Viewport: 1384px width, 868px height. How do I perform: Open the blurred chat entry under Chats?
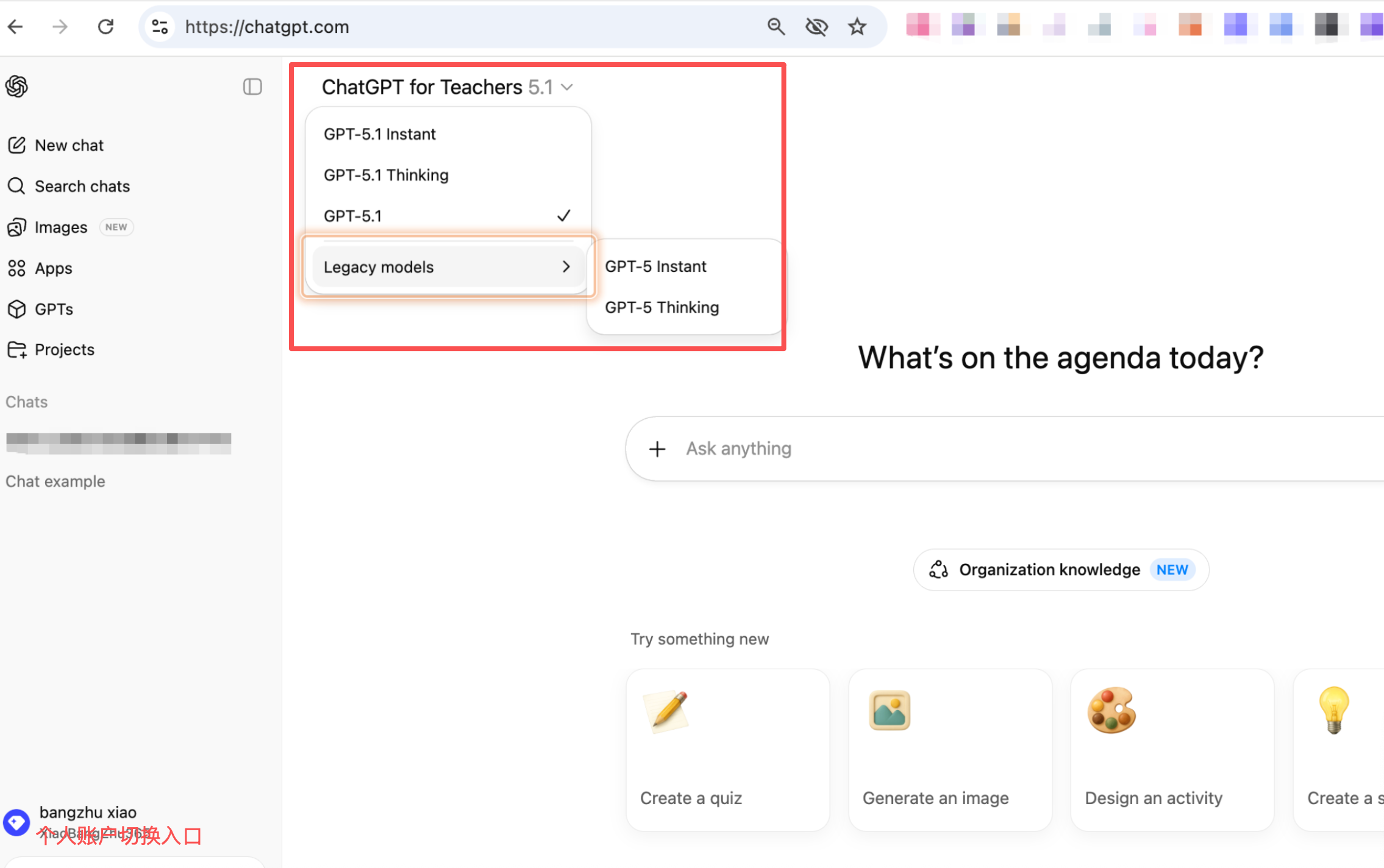tap(119, 443)
